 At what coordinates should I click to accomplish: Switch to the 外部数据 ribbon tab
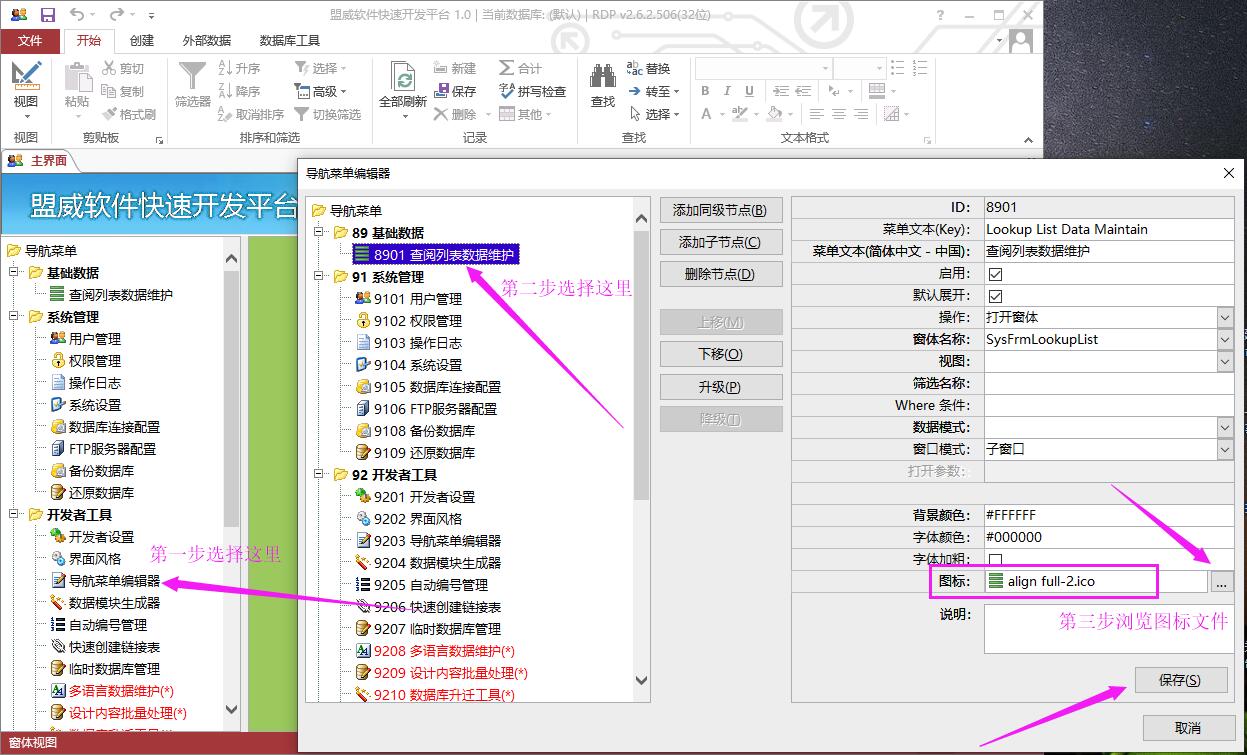pos(207,41)
